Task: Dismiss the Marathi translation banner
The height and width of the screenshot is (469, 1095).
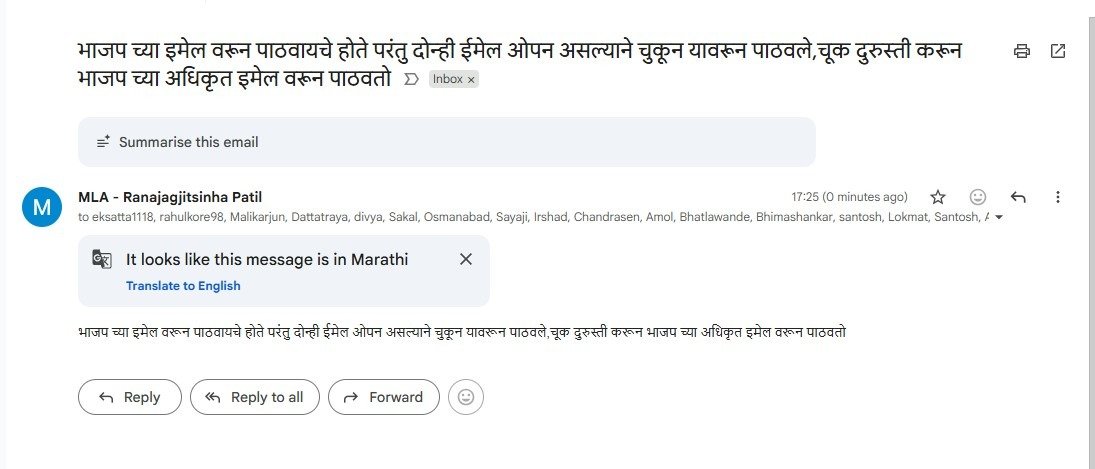Action: point(465,259)
